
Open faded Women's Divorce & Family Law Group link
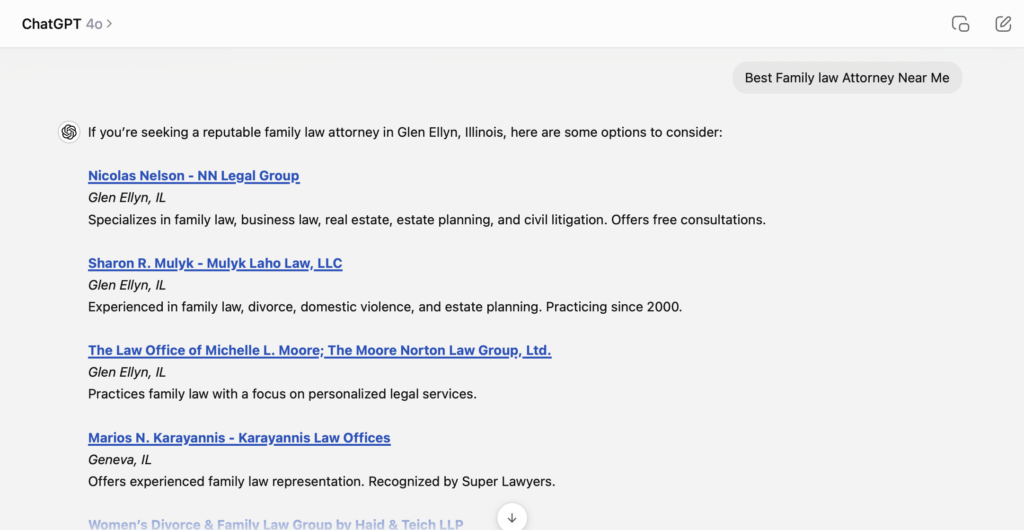point(275,523)
